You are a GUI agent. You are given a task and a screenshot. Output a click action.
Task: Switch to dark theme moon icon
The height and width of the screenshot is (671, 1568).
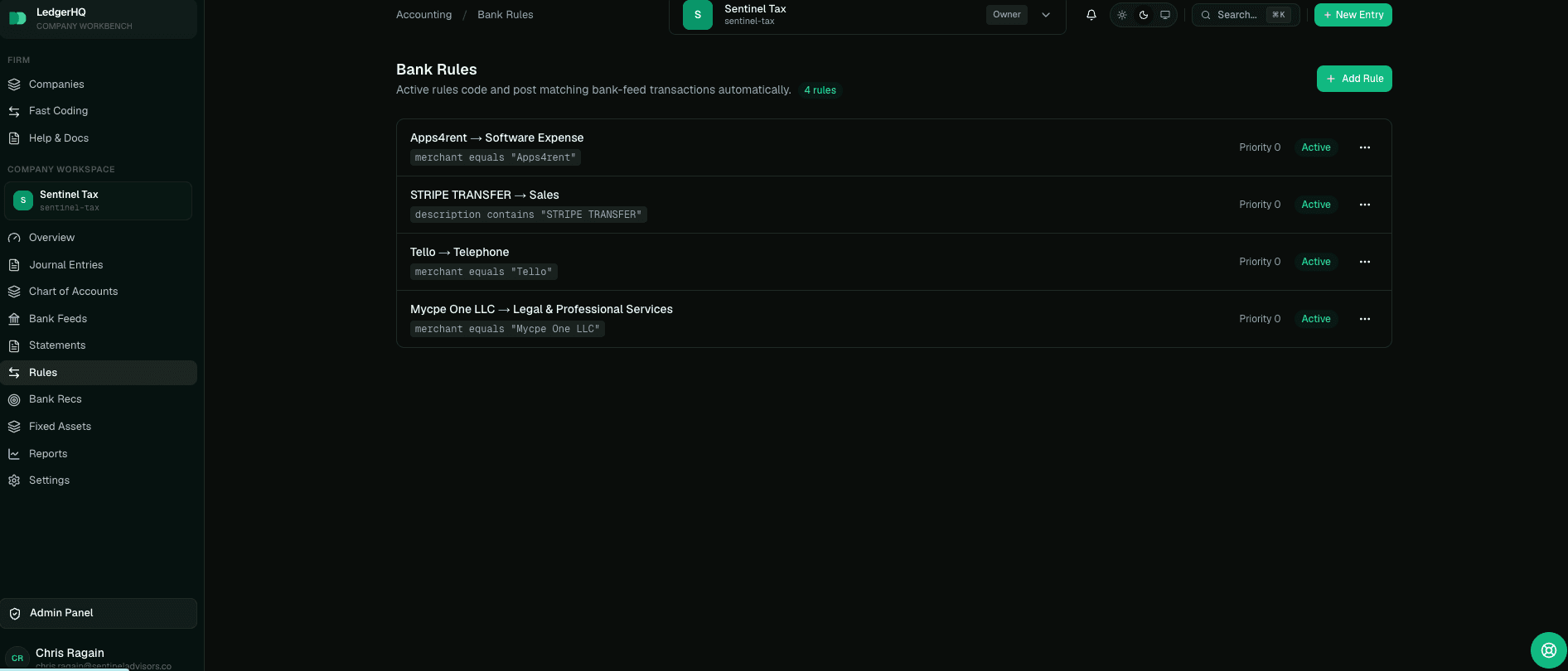tap(1144, 15)
